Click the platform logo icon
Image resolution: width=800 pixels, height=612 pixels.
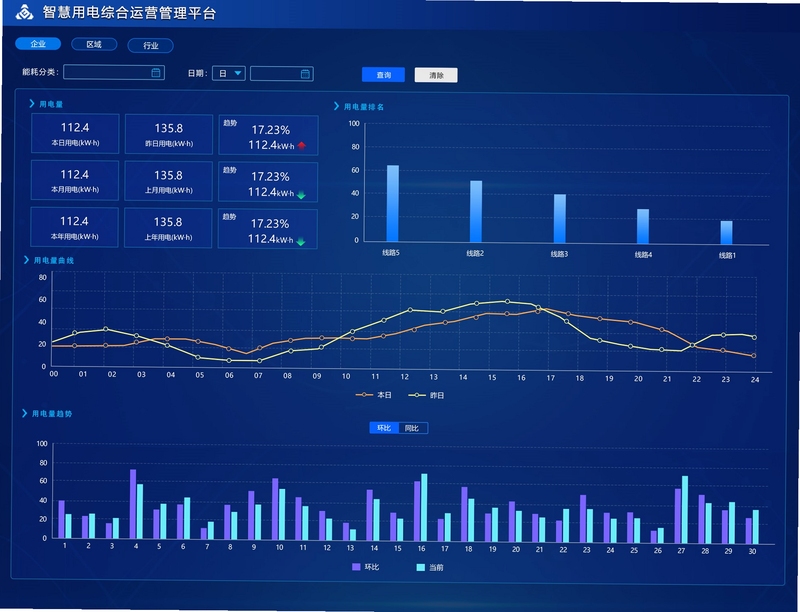[x=24, y=12]
